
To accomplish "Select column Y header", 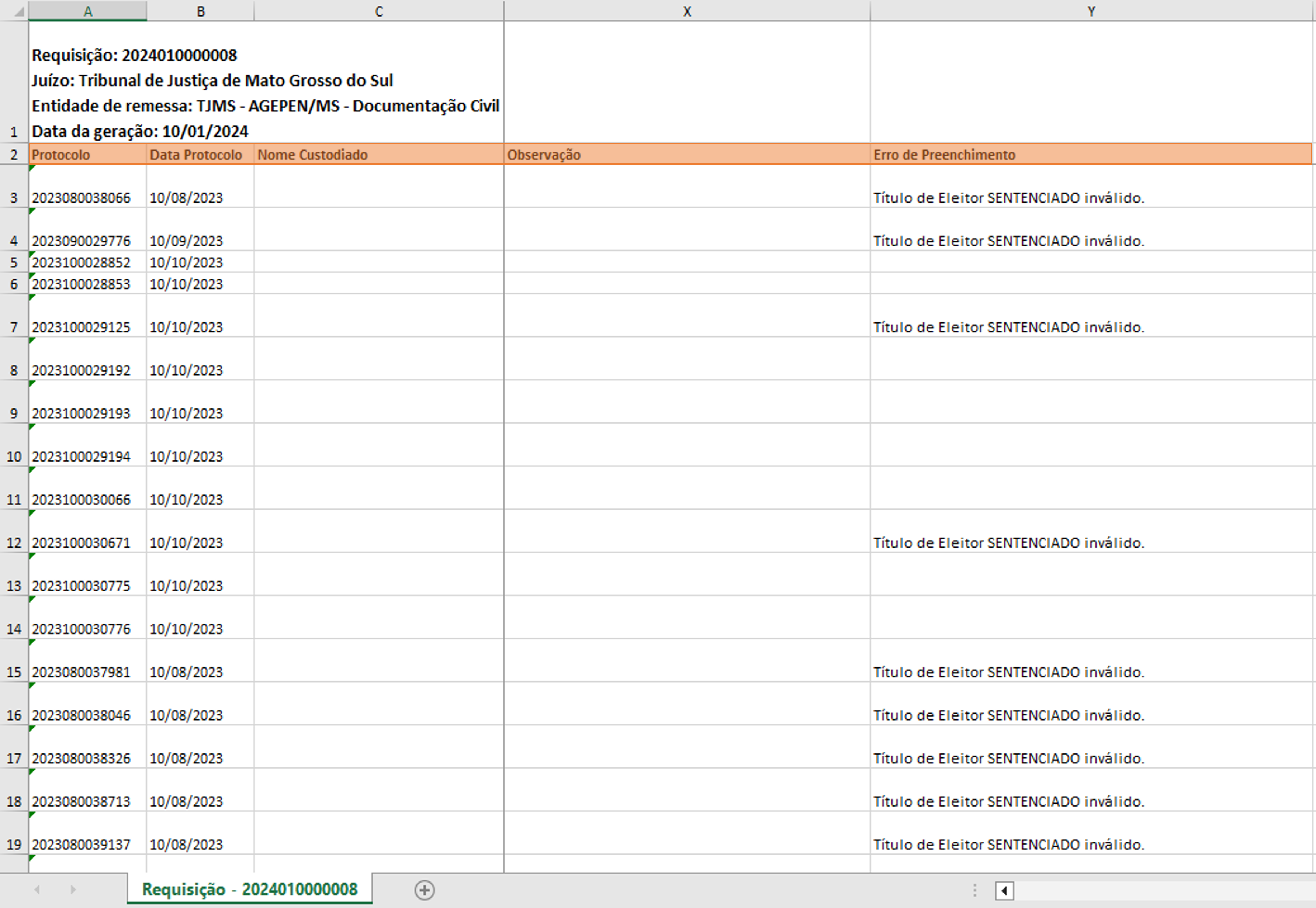I will click(x=1091, y=11).
